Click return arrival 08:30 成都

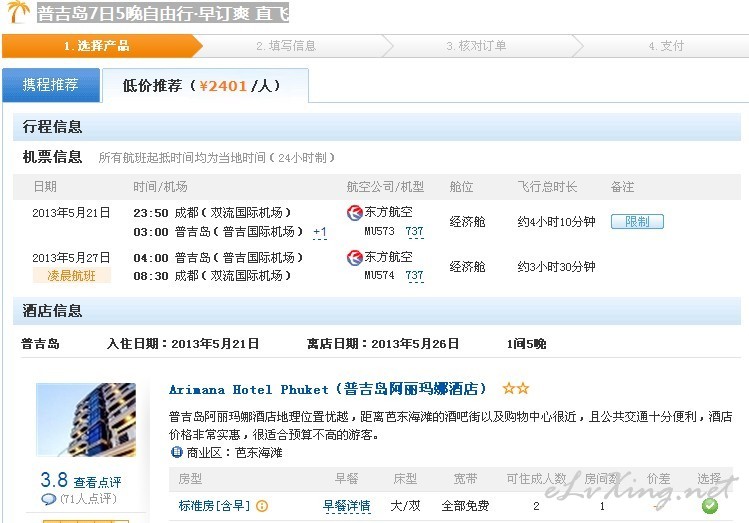213,276
